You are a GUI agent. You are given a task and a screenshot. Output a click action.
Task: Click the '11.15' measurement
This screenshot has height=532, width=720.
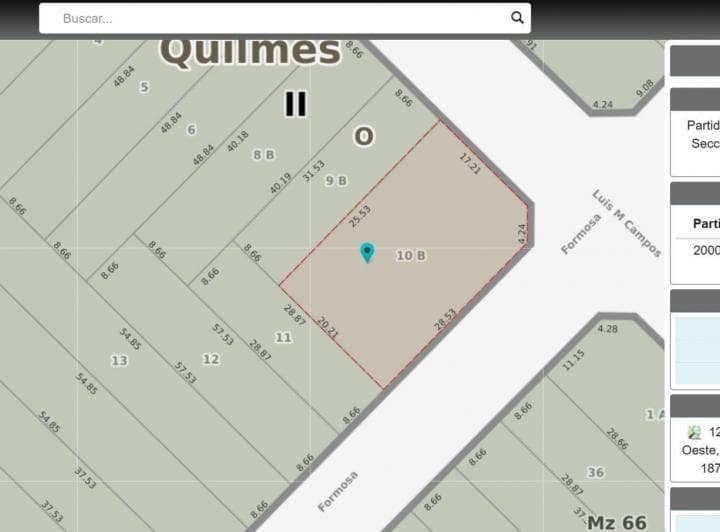pos(574,360)
